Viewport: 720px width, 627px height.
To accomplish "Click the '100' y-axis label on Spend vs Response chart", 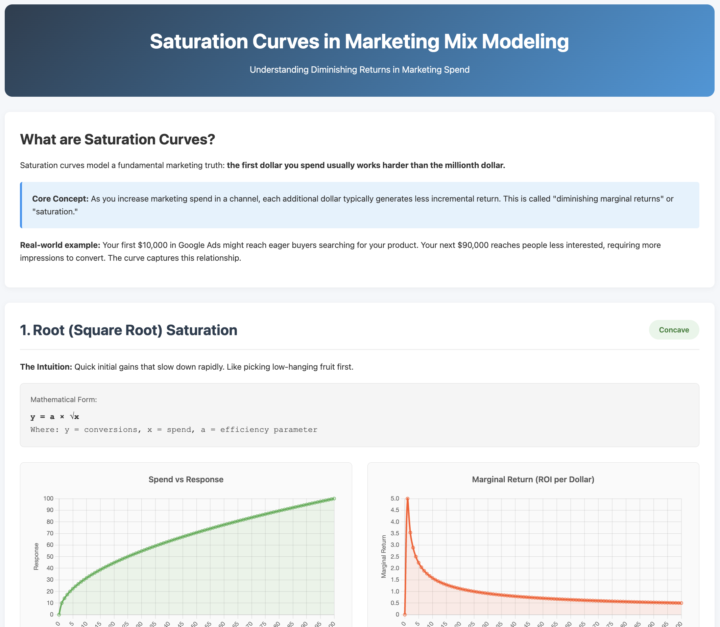I will 49,498.
